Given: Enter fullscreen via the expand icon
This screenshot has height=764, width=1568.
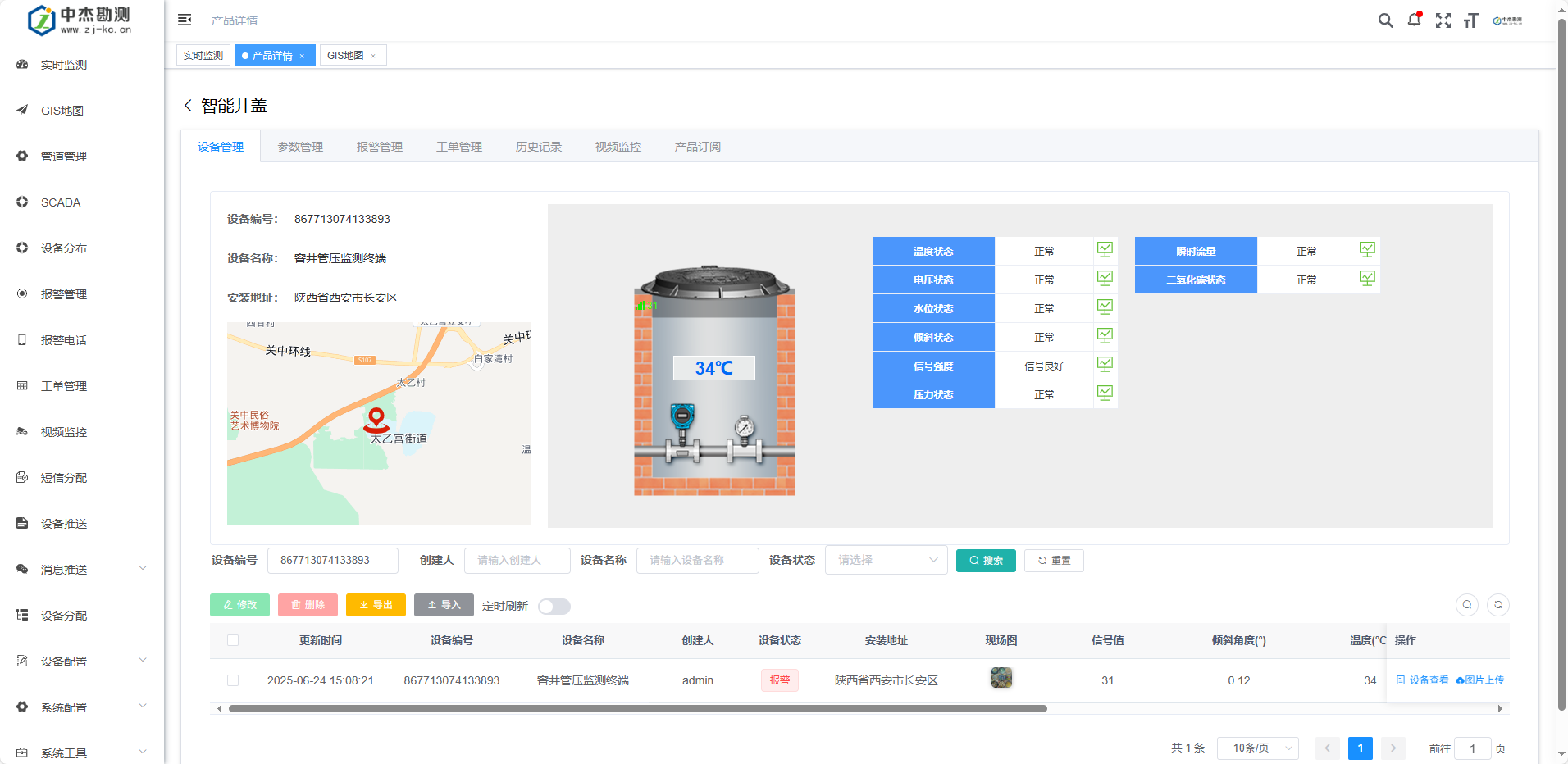Looking at the screenshot, I should point(1443,20).
